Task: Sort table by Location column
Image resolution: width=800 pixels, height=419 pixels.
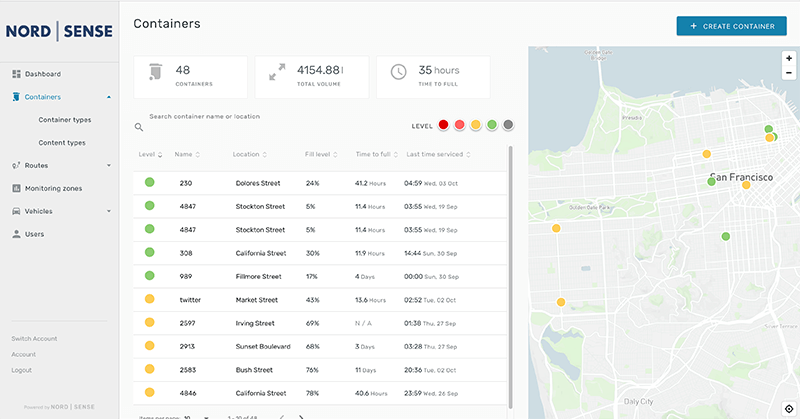Action: click(x=250, y=154)
